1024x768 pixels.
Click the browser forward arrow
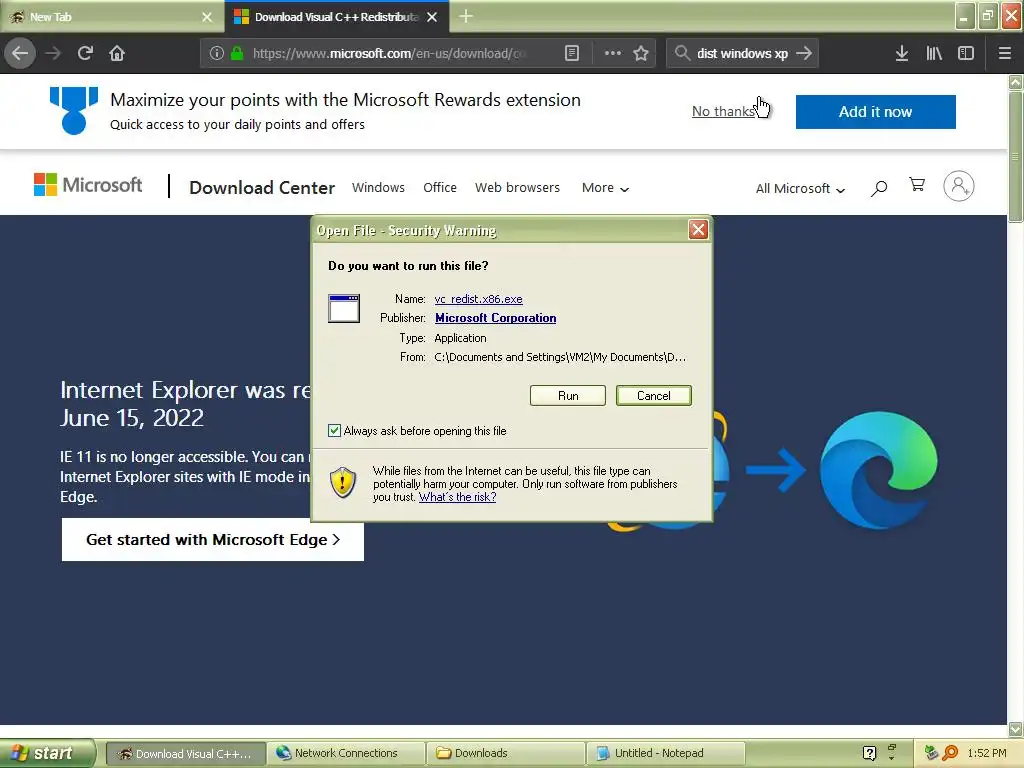point(53,53)
